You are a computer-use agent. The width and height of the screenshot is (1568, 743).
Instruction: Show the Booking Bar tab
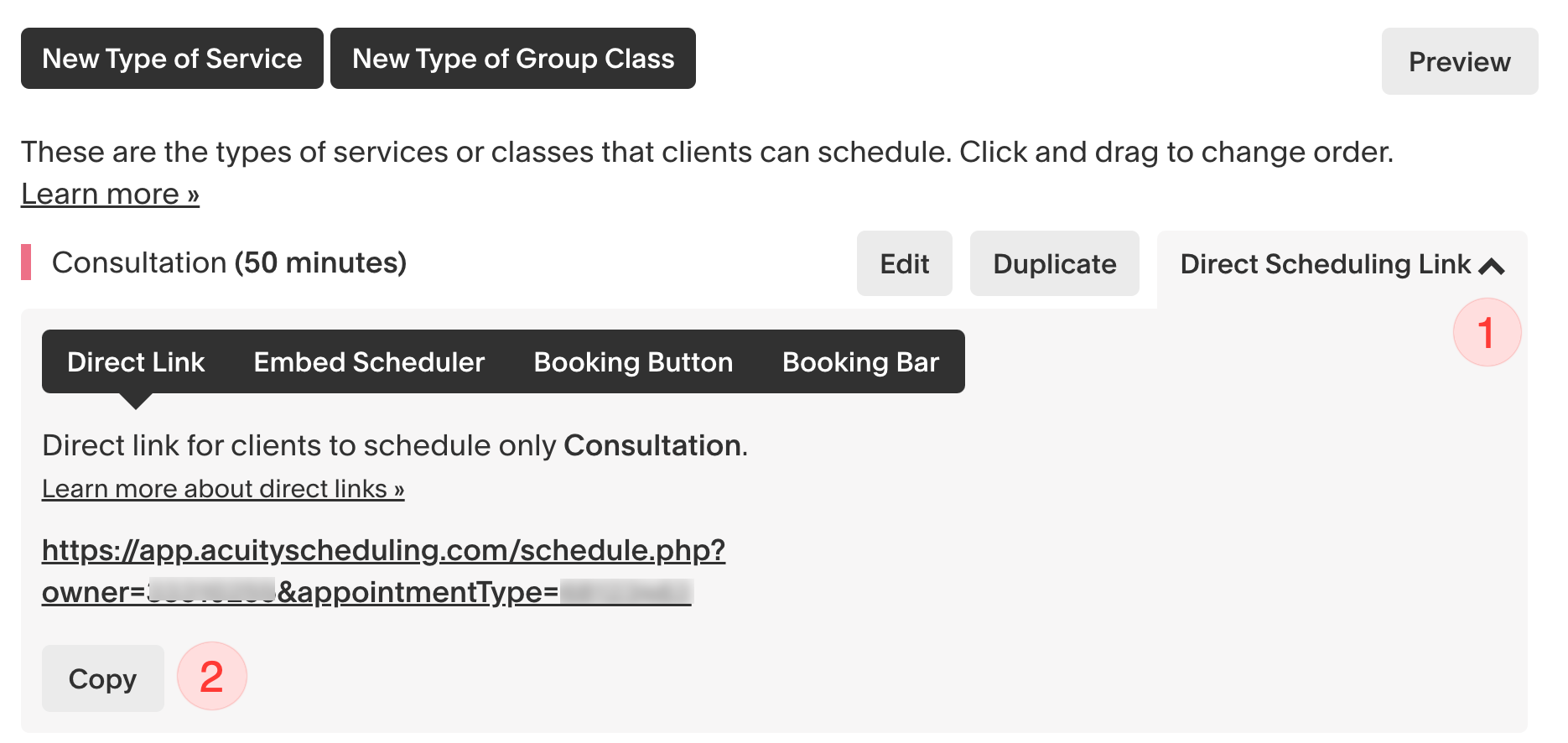pyautogui.click(x=860, y=362)
